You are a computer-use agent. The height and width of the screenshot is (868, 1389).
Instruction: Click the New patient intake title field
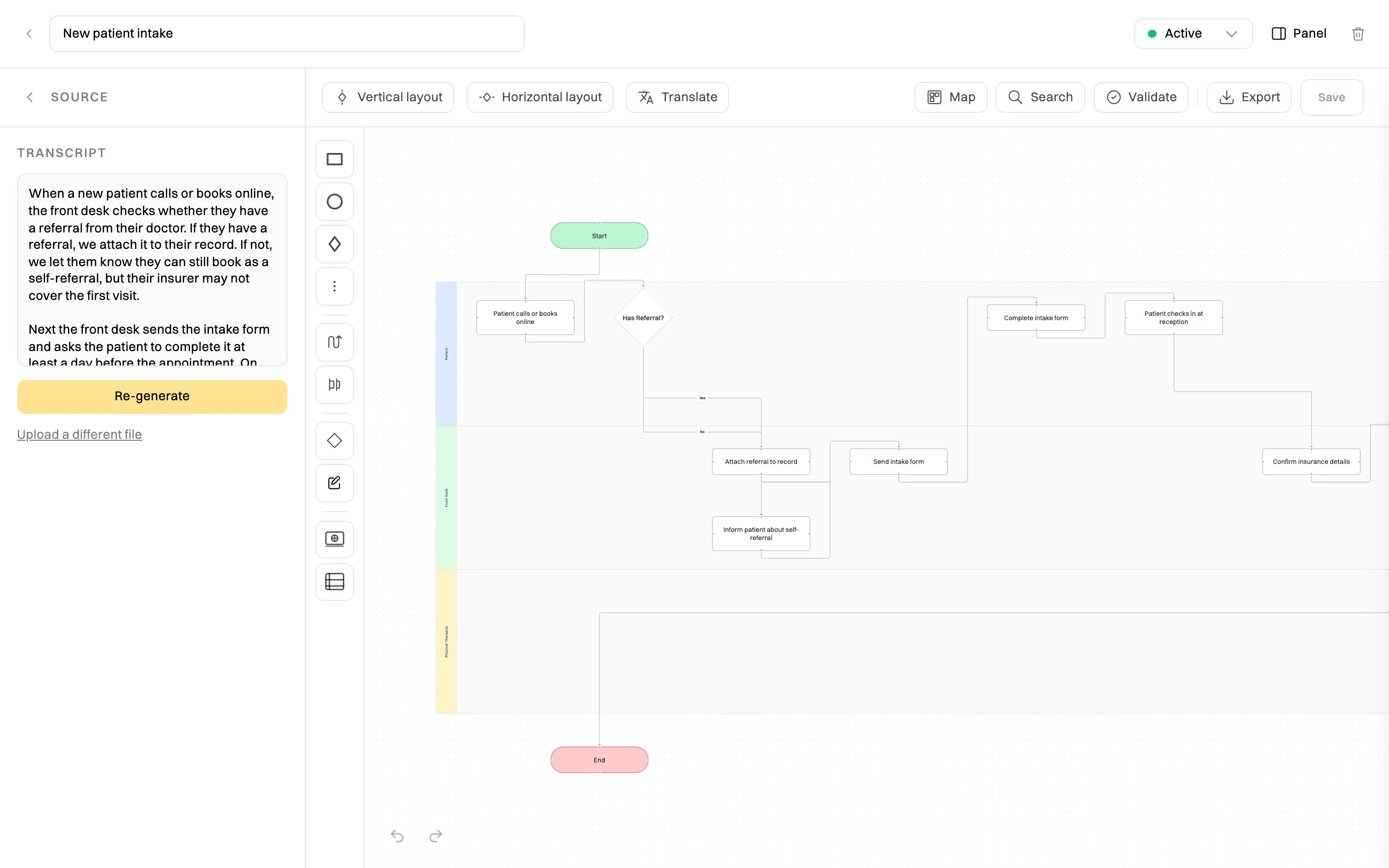287,34
